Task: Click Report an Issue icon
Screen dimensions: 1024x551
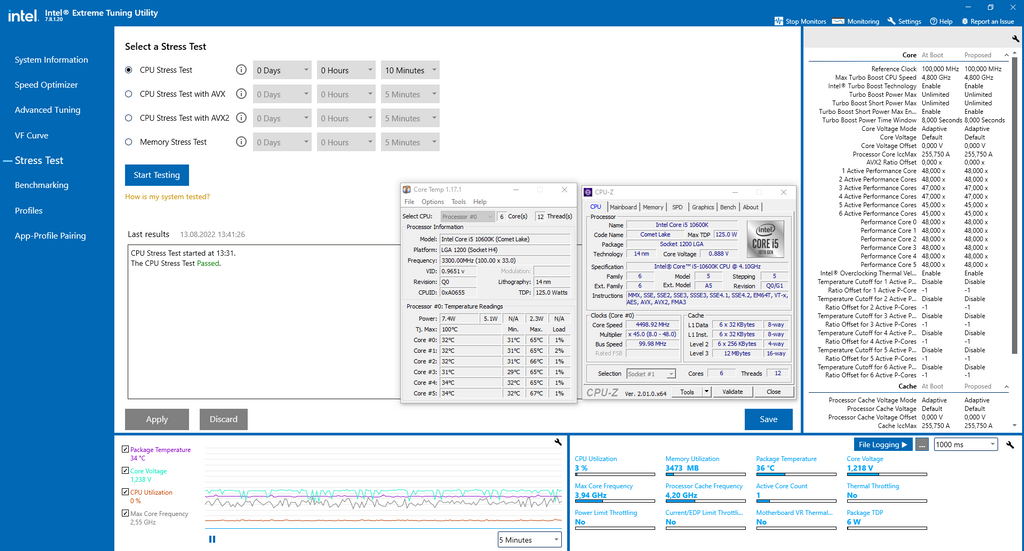Action: (x=965, y=22)
